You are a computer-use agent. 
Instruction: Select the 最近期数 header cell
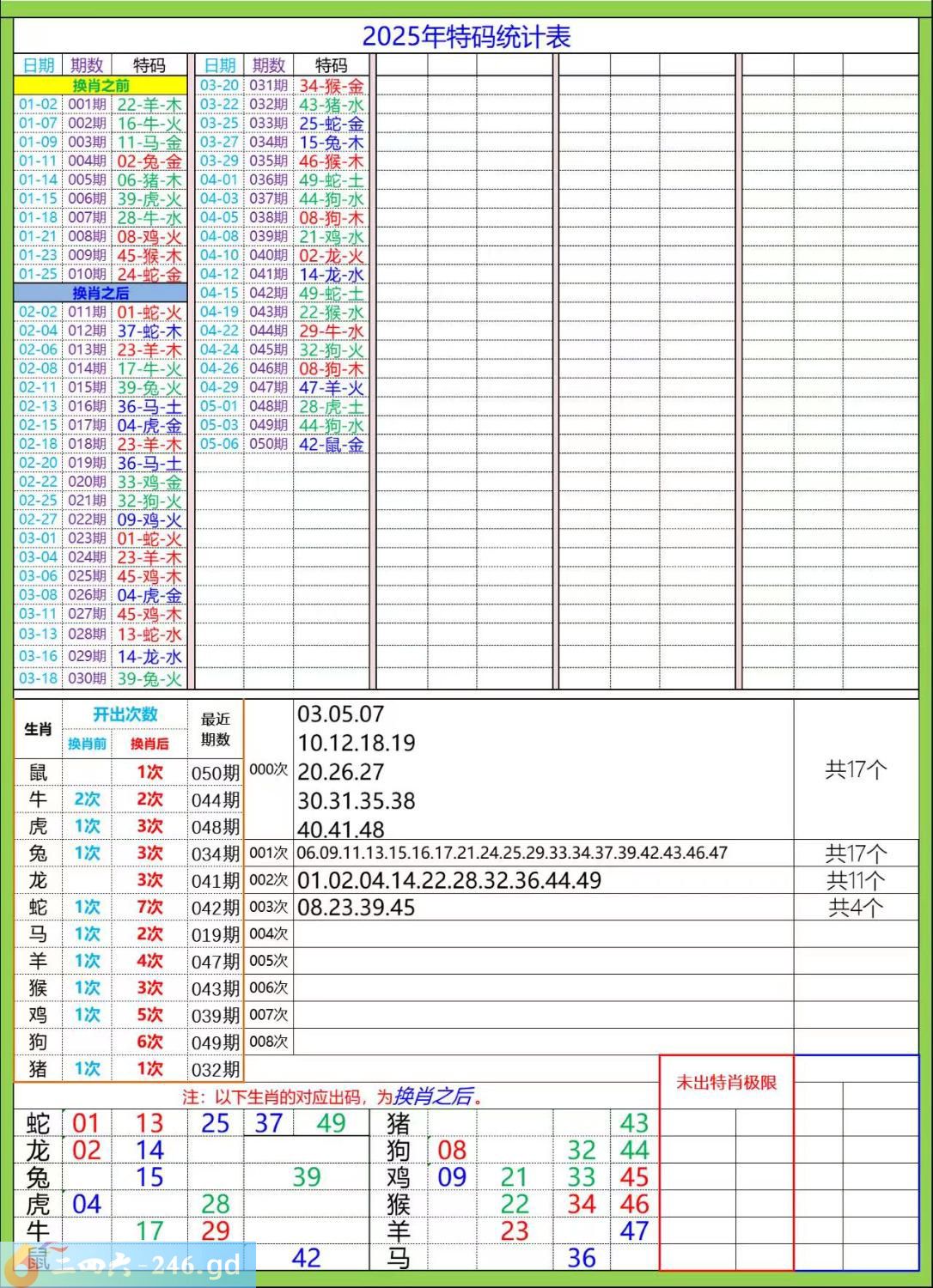215,729
